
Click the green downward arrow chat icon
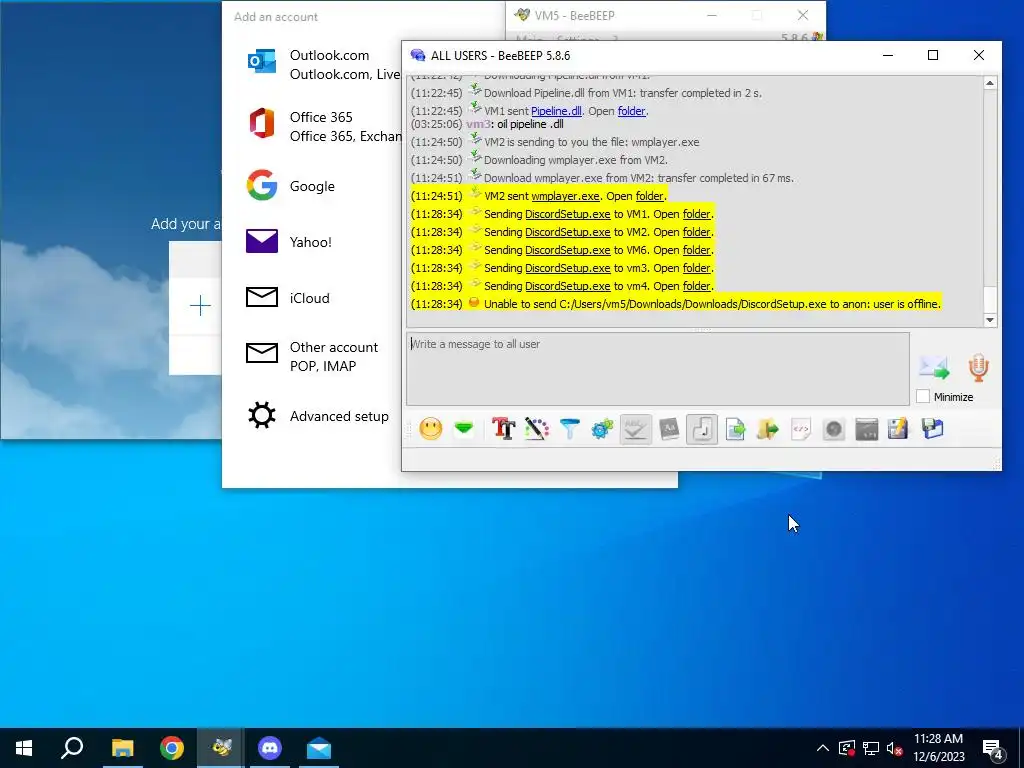pos(464,429)
